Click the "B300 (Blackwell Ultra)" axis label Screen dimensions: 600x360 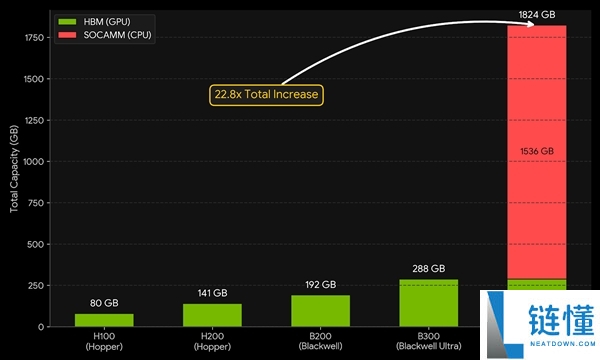(x=429, y=341)
